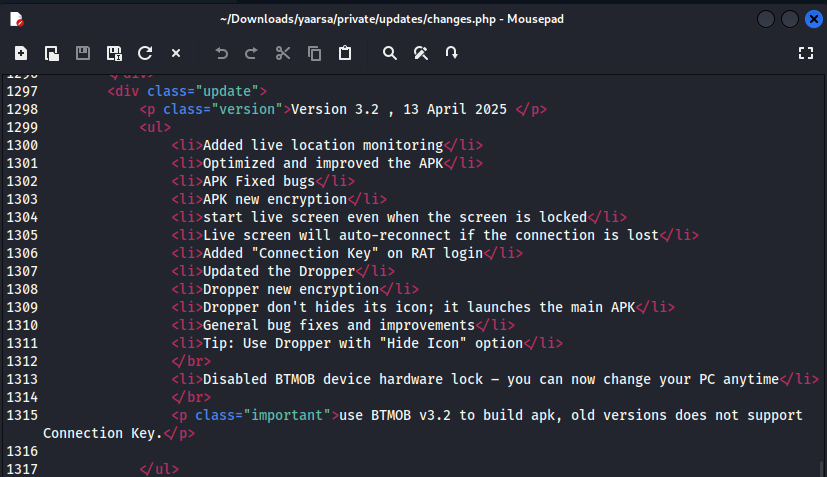Click the Go To line icon
The height and width of the screenshot is (477, 827).
451,53
